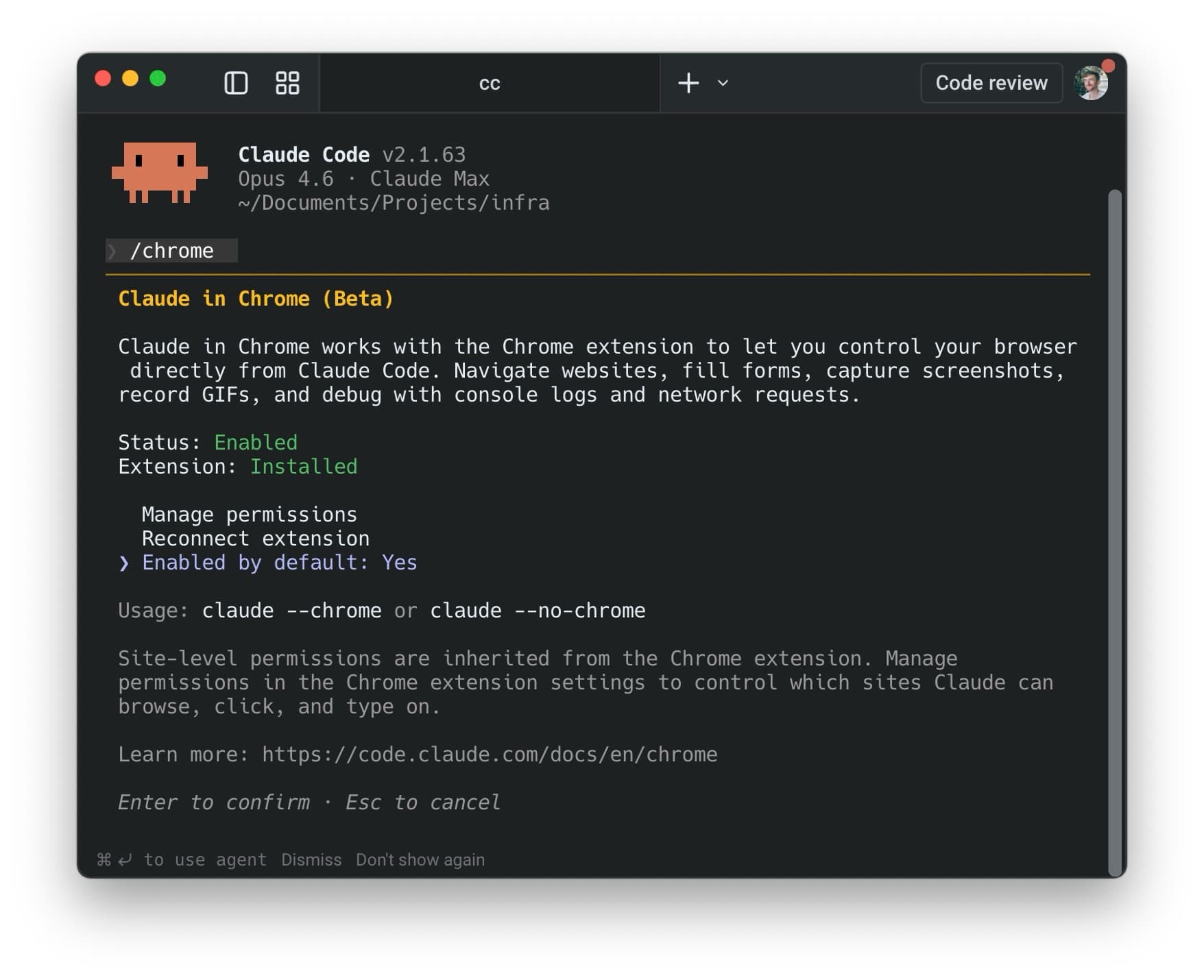The image size is (1204, 980).
Task: Open the tab overview grid icon
Action: tap(287, 83)
